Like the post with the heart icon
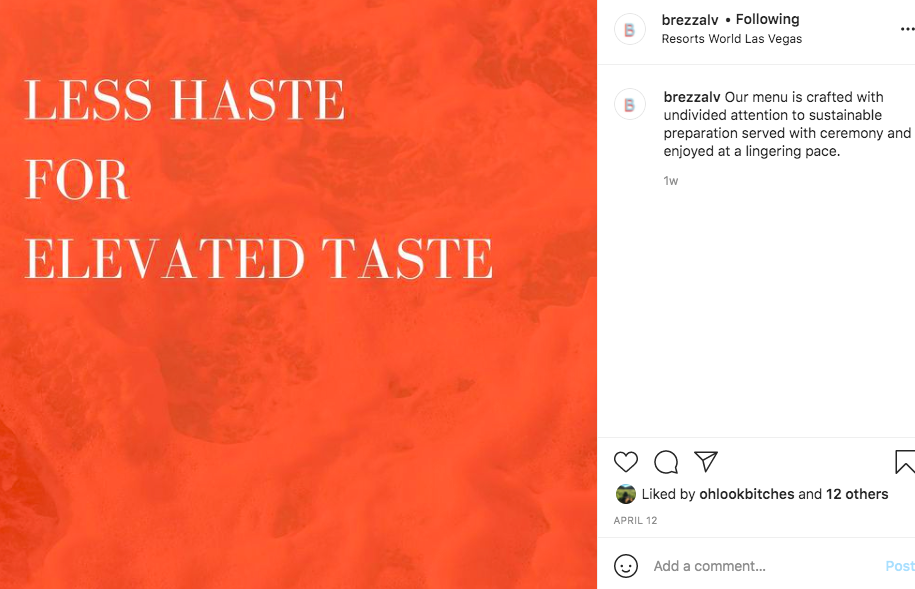915x589 pixels. 626,462
